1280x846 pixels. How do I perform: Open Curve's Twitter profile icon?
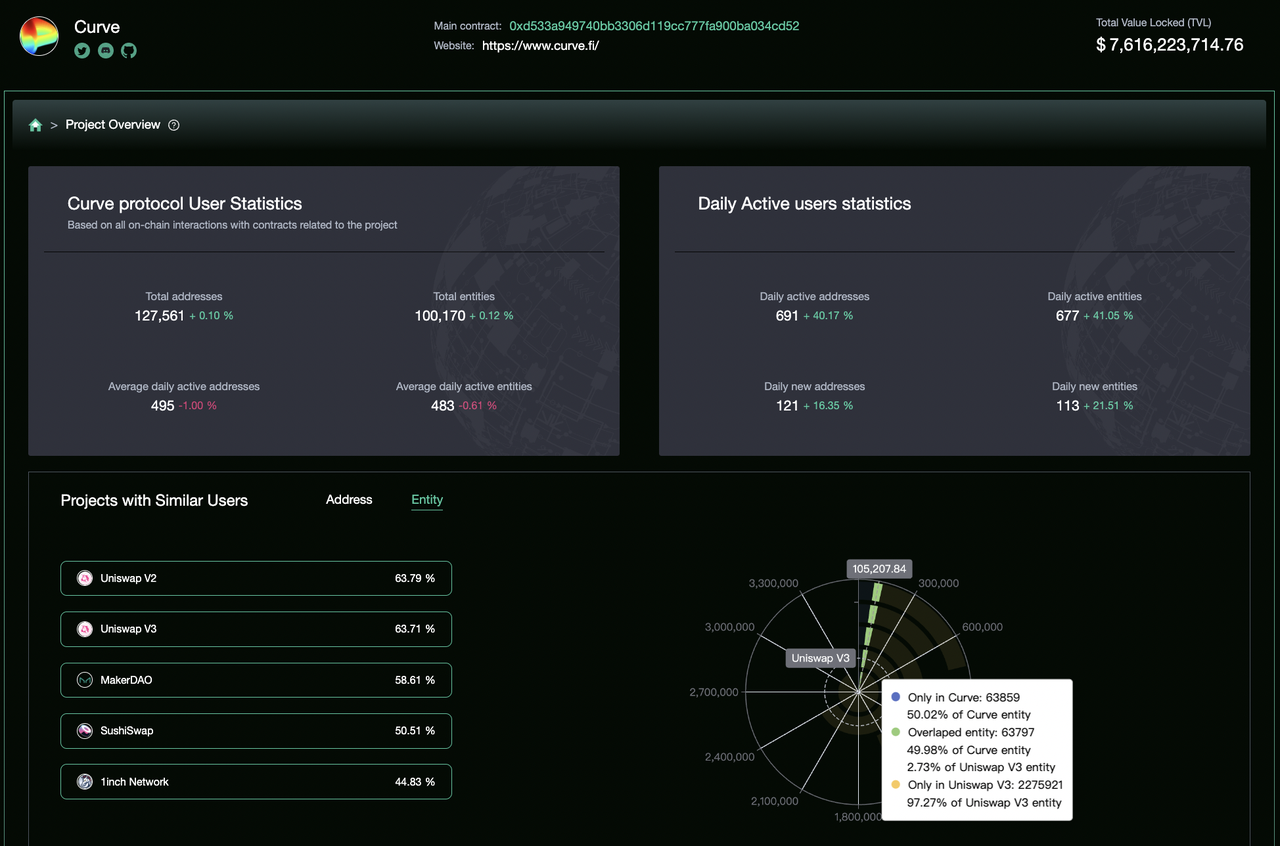tap(82, 50)
